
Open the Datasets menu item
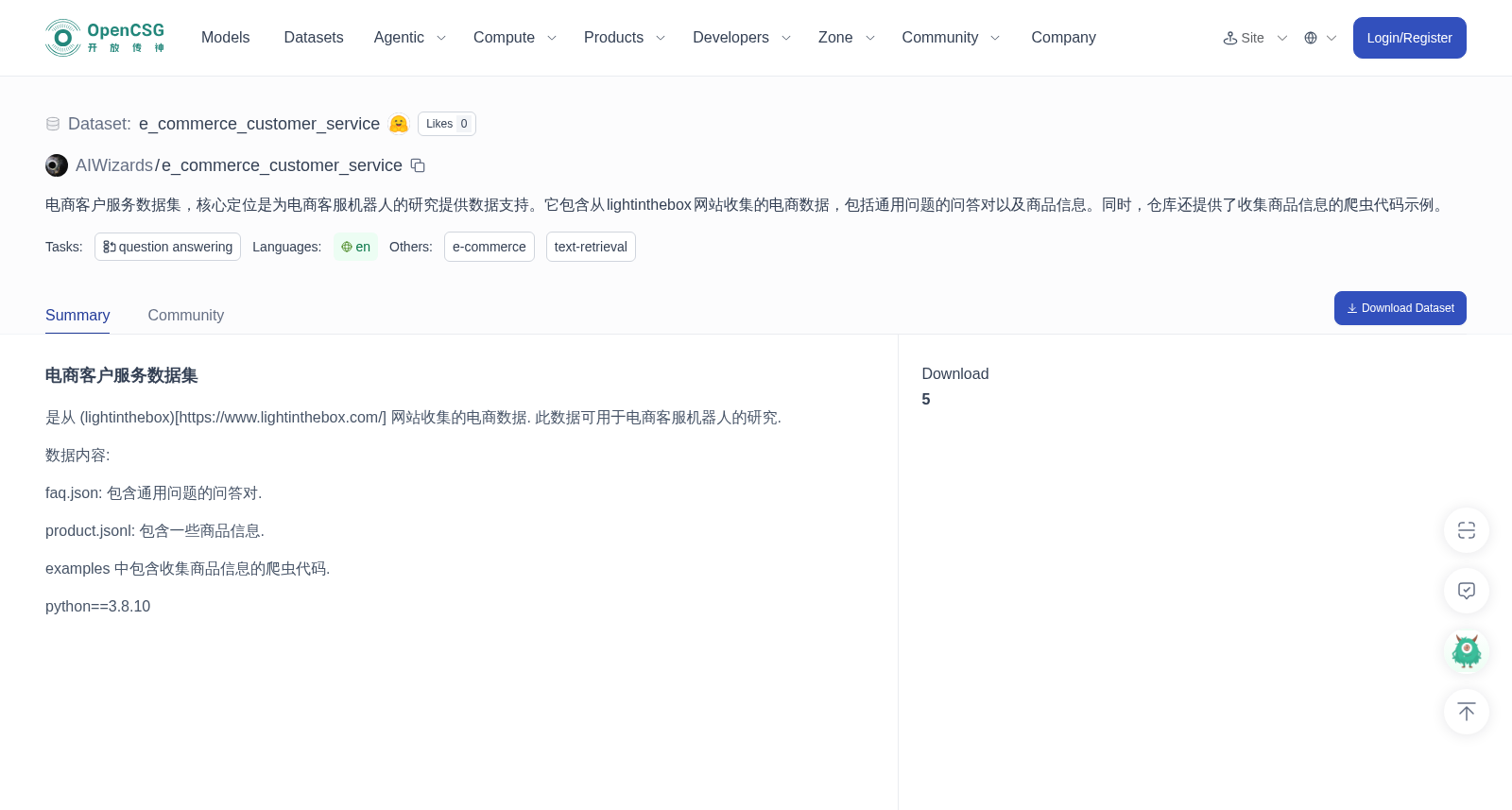[314, 38]
